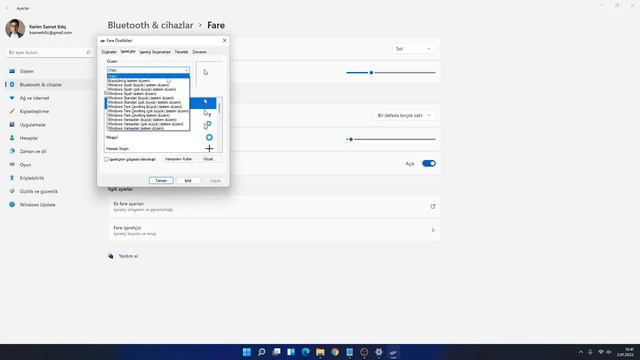Expand Fare işaretçisi settings chevron
640x360 pixels.
click(x=433, y=230)
